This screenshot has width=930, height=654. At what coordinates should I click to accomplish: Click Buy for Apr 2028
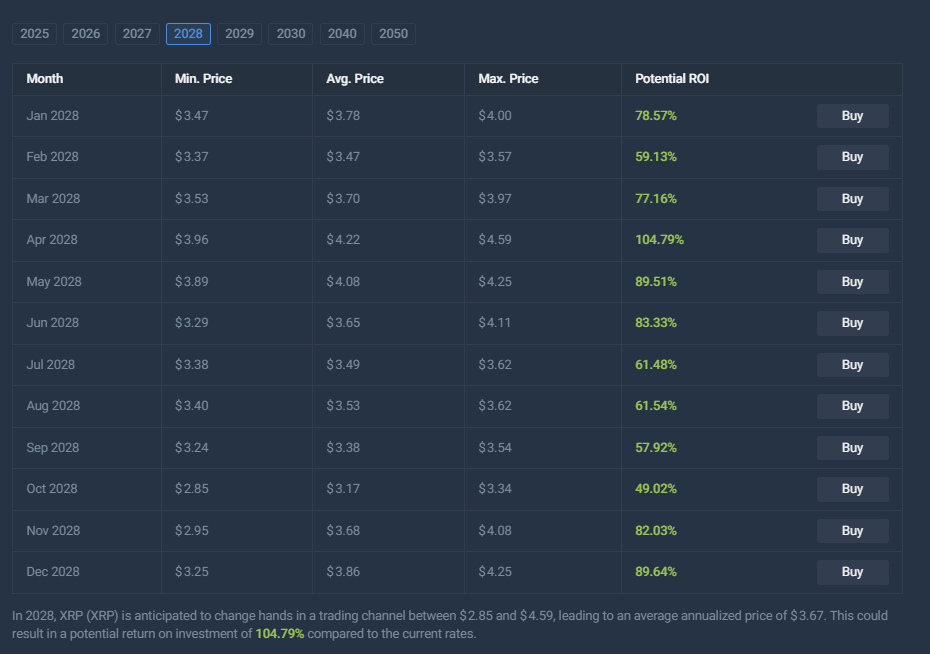(852, 240)
